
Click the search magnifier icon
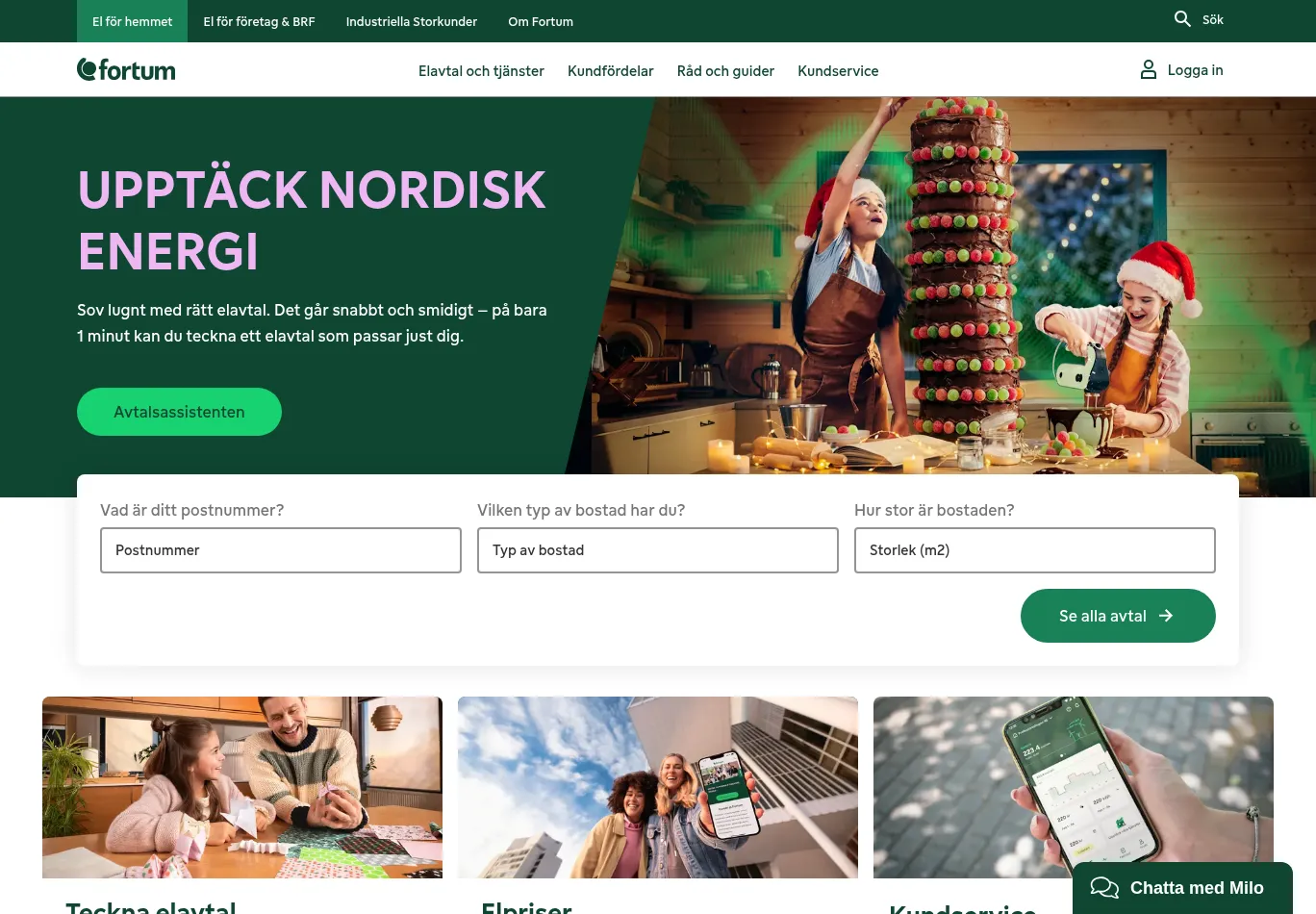pyautogui.click(x=1182, y=18)
